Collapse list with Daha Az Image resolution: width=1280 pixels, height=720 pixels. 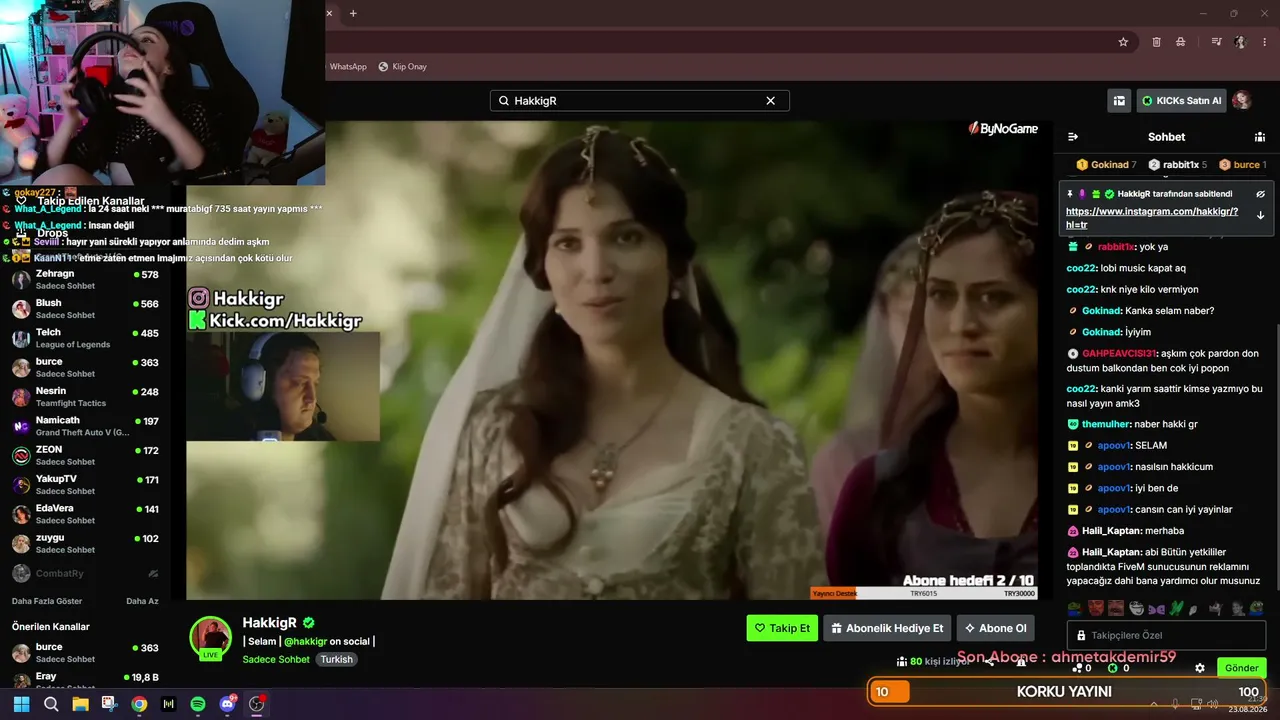(x=142, y=601)
